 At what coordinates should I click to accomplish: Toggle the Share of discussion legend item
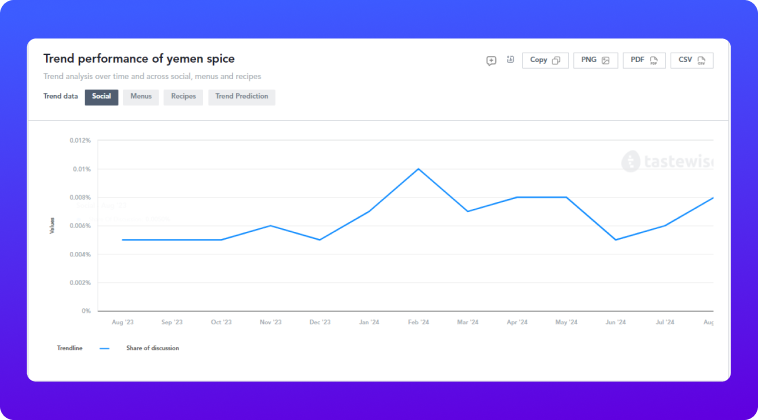pos(153,348)
